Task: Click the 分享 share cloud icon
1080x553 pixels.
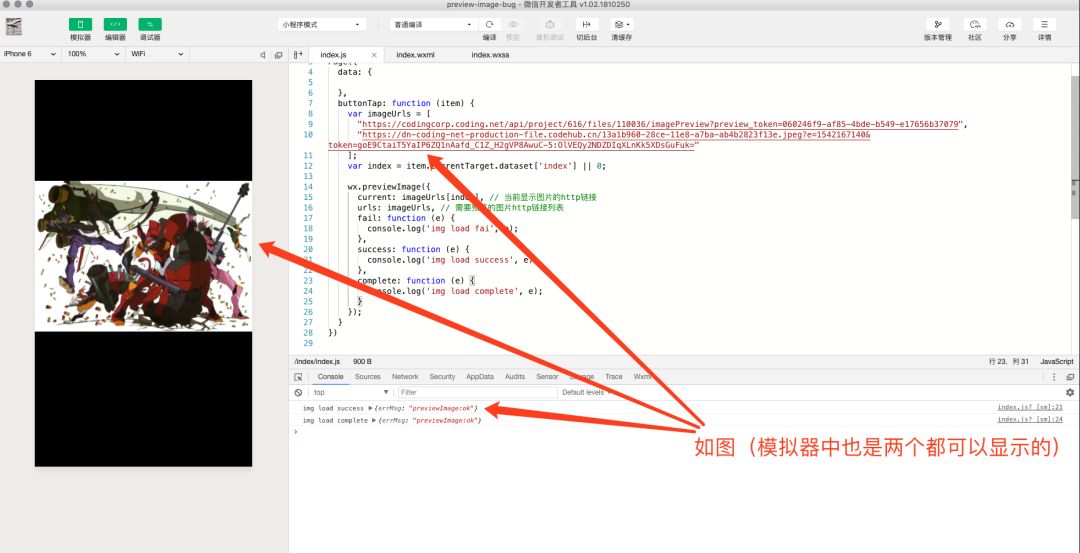Action: (1010, 24)
